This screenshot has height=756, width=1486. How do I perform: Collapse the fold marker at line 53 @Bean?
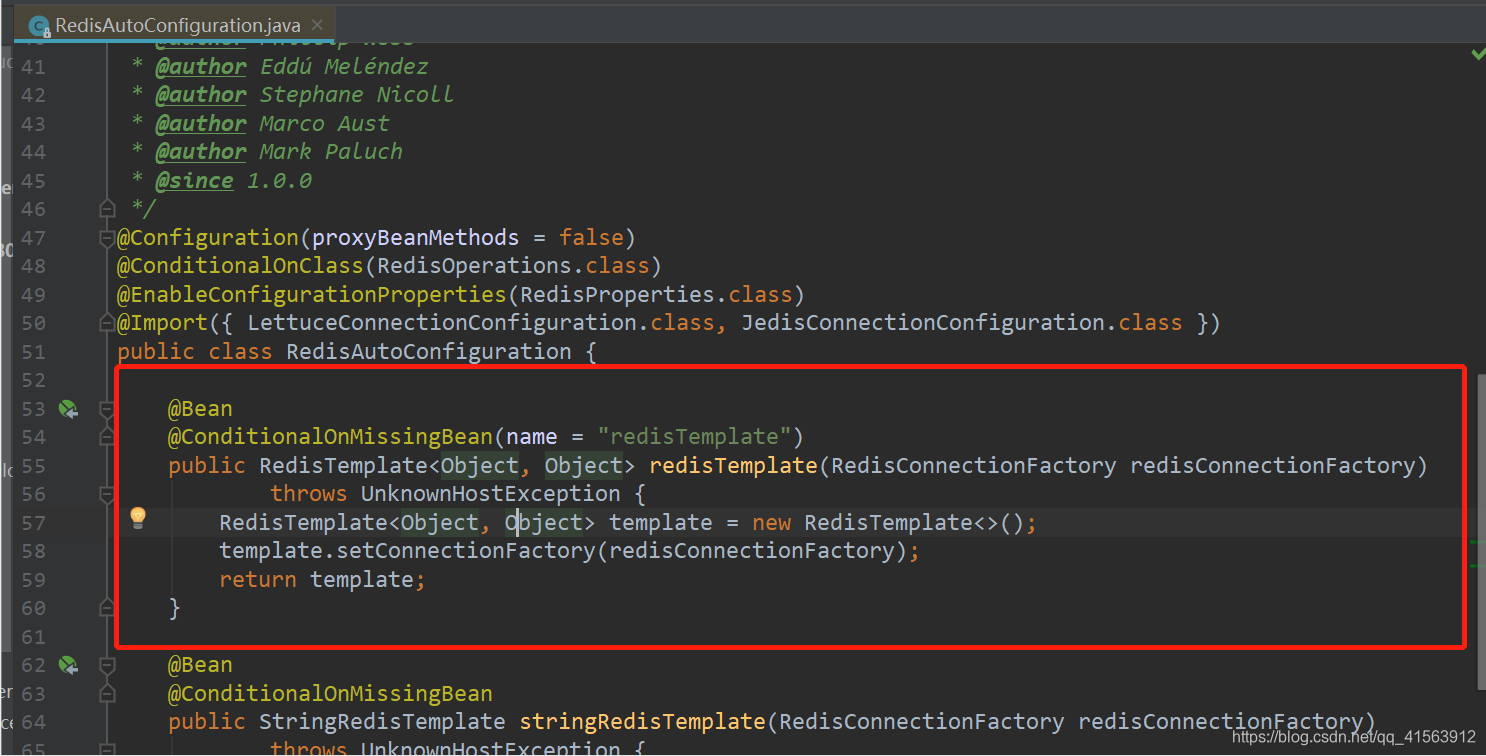point(108,409)
